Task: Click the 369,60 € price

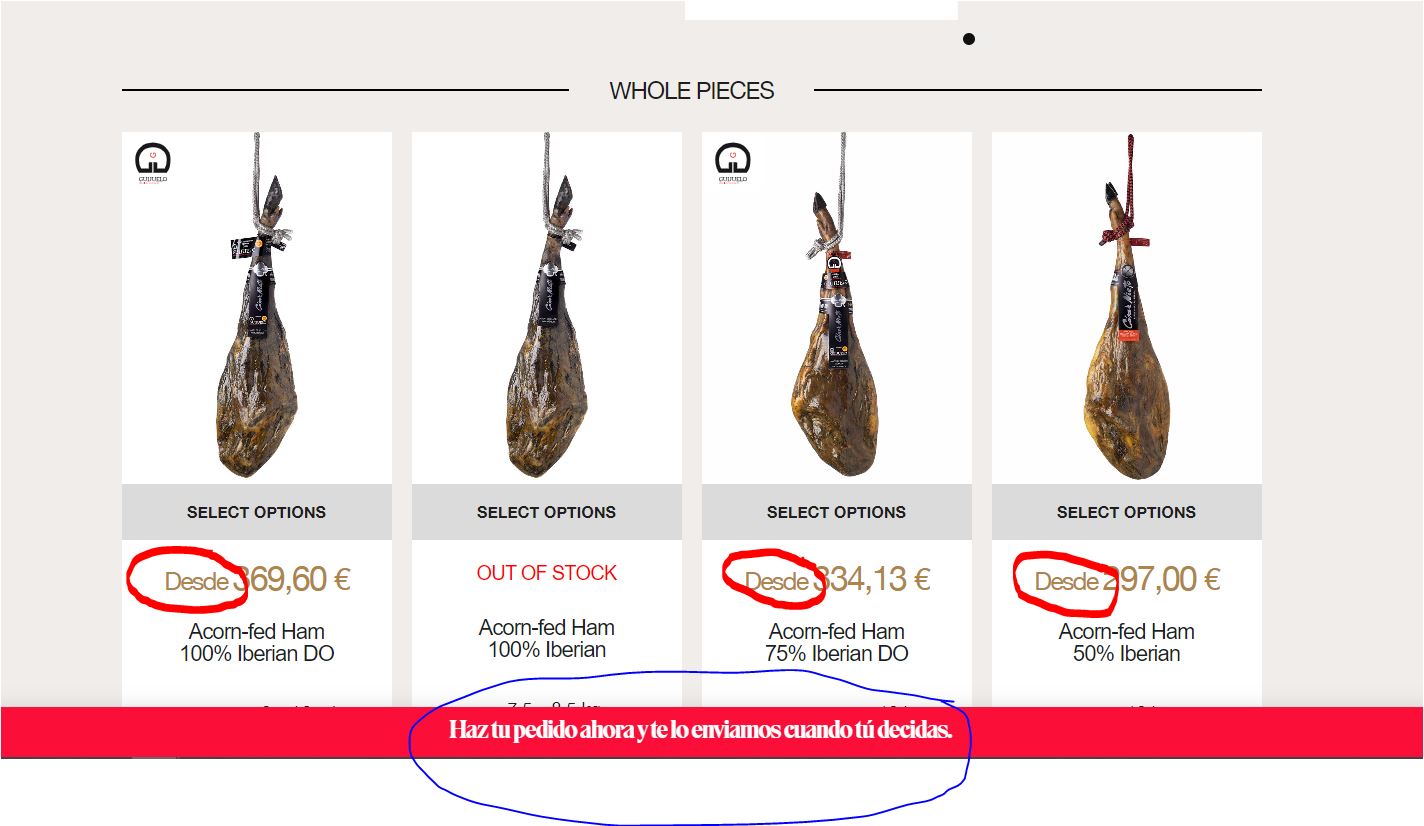Action: pyautogui.click(x=292, y=580)
